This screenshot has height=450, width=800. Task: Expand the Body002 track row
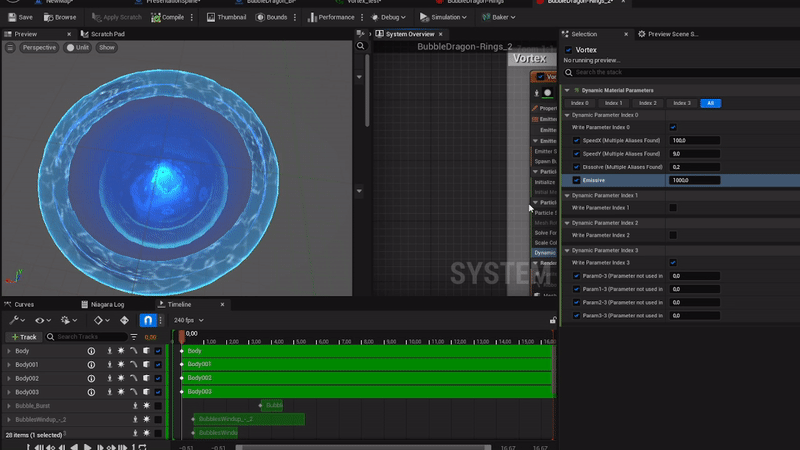[x=9, y=379]
